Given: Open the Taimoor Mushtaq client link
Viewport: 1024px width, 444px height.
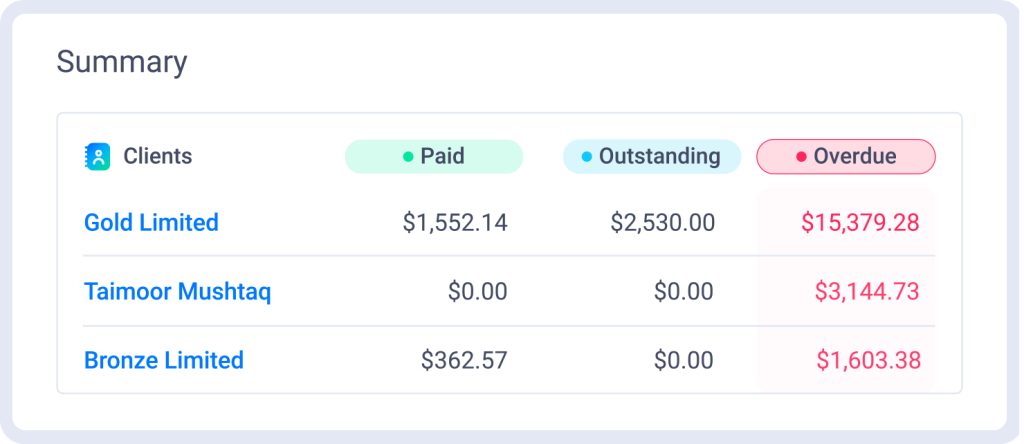Looking at the screenshot, I should pos(177,292).
